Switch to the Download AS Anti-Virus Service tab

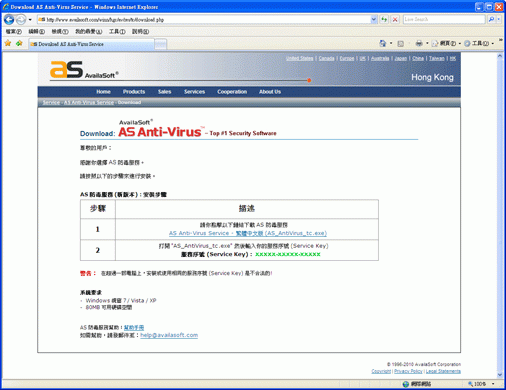pos(91,44)
